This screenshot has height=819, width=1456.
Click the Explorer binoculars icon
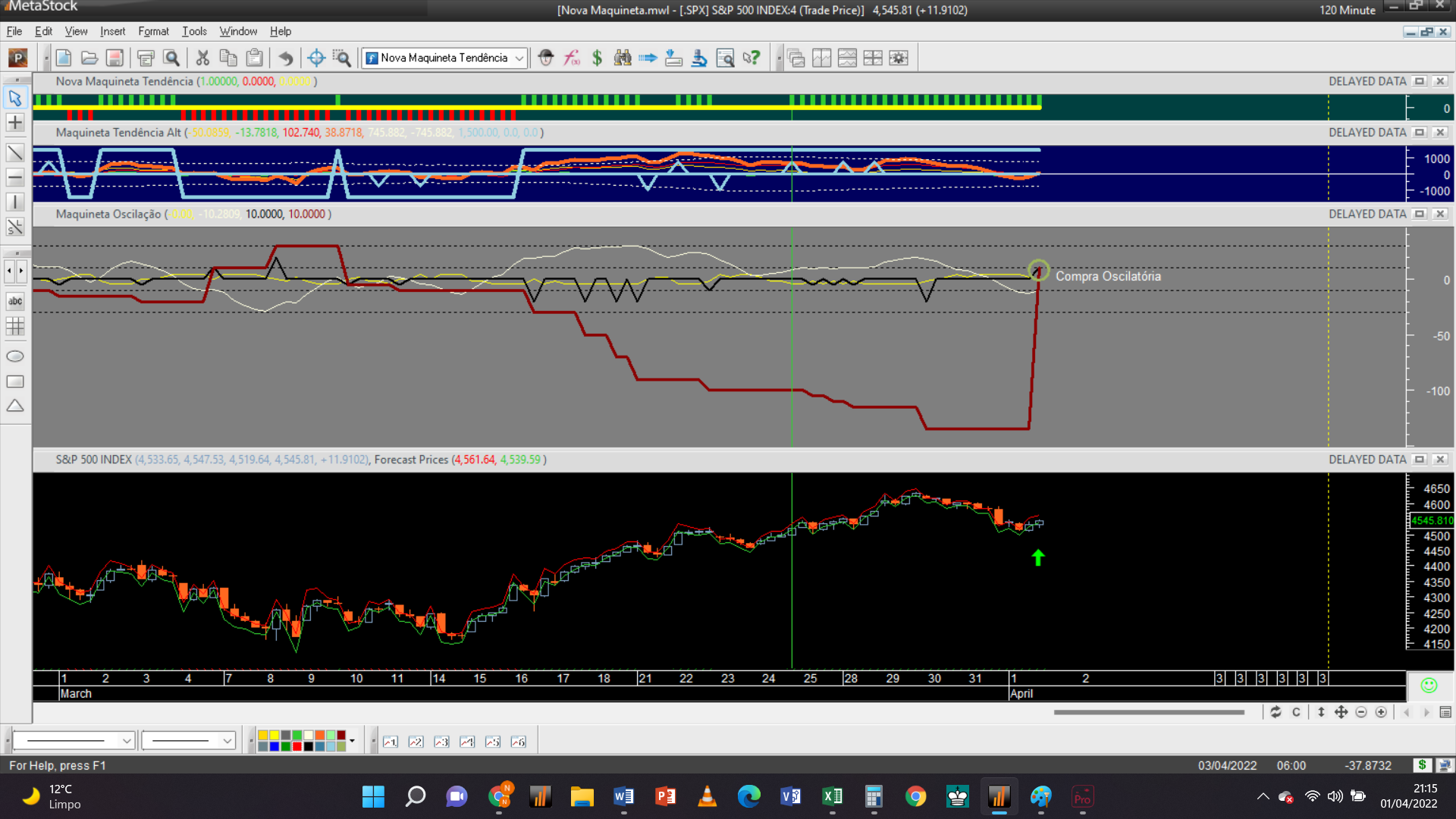(x=623, y=58)
